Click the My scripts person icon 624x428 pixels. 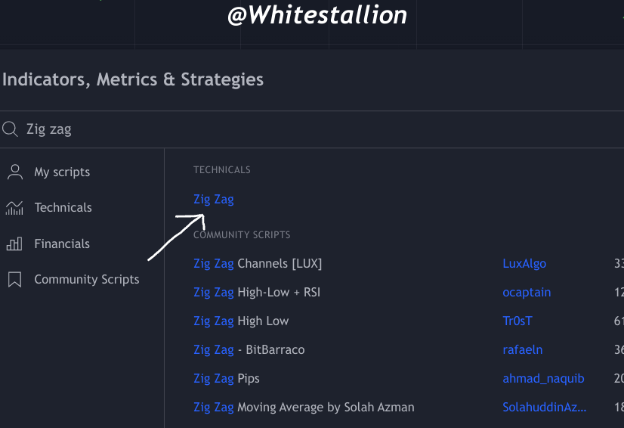click(x=15, y=172)
